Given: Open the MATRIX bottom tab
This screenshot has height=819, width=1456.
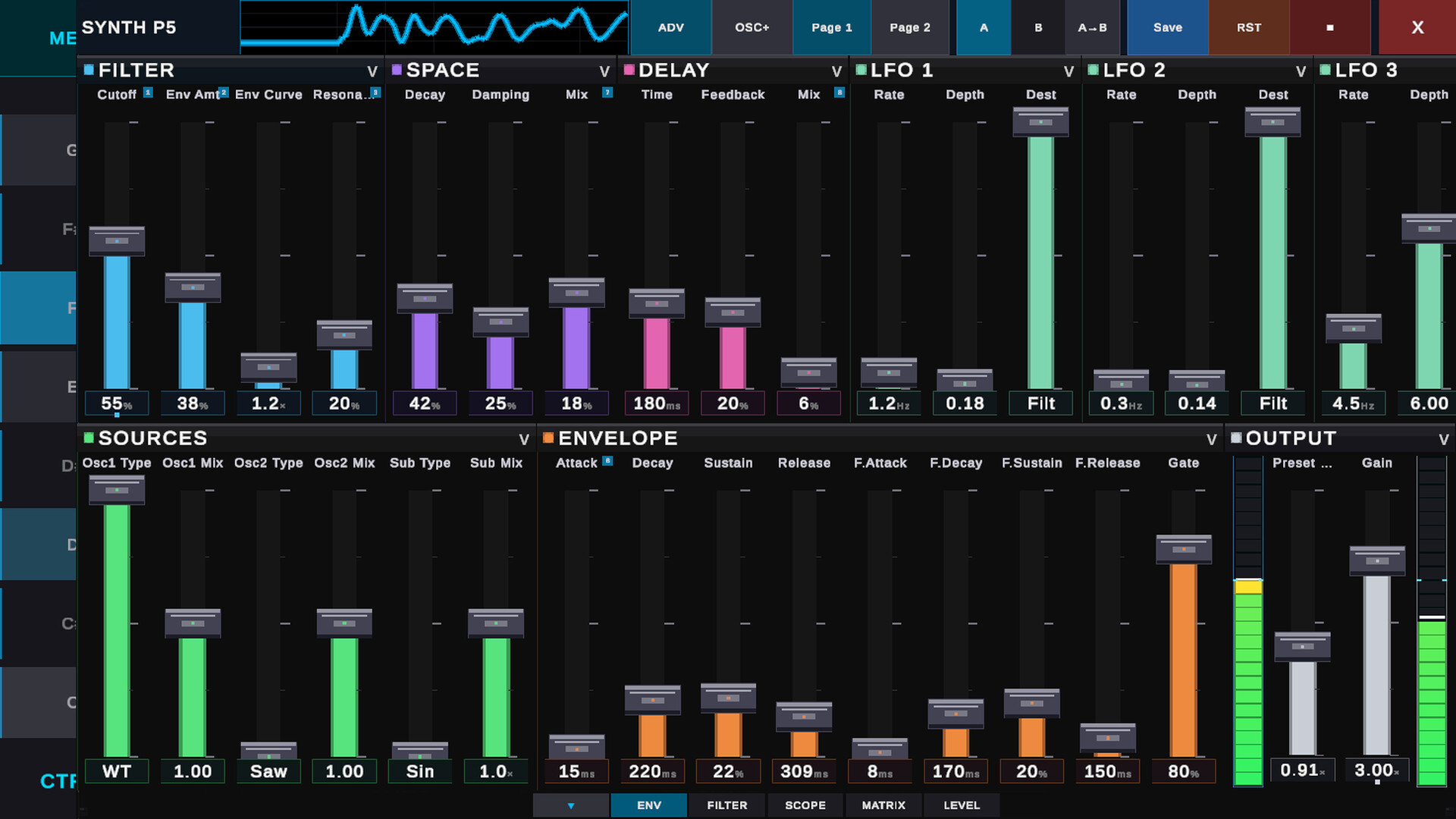Looking at the screenshot, I should point(883,805).
